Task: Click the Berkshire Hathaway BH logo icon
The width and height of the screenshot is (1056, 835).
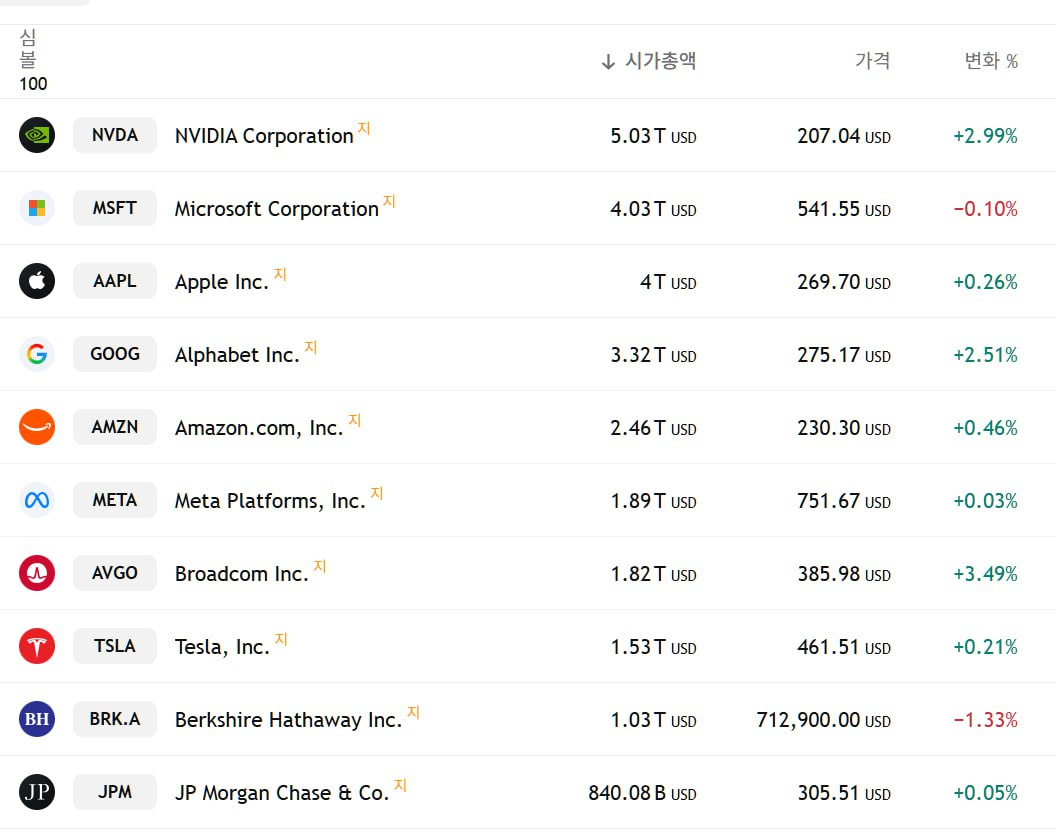Action: point(37,719)
